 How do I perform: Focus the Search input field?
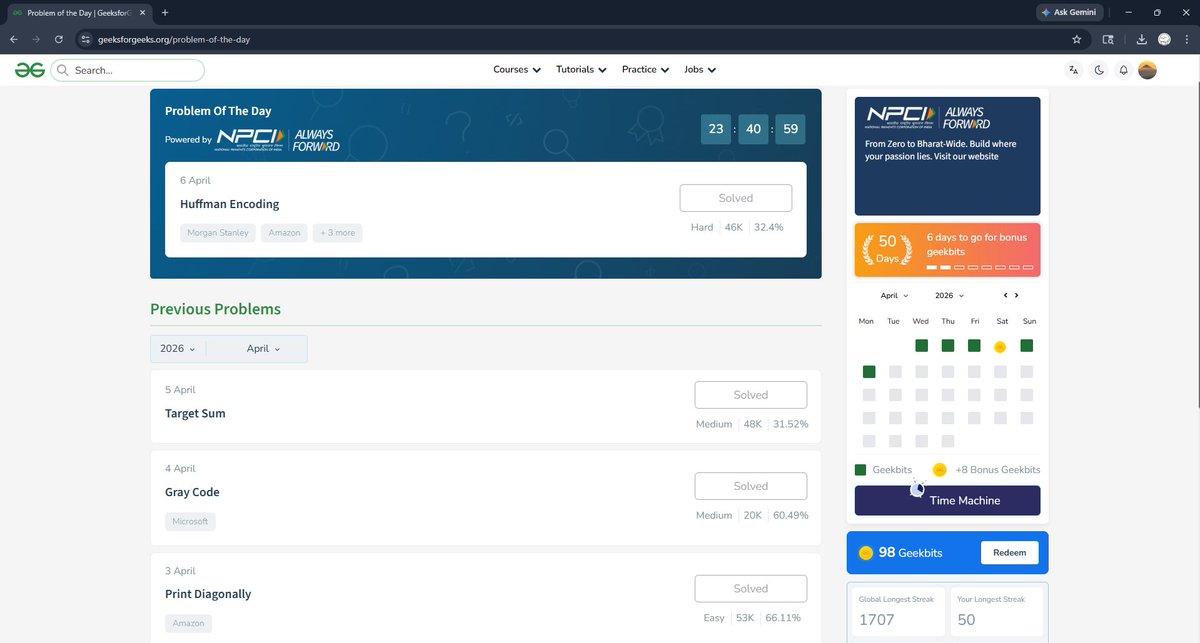127,70
